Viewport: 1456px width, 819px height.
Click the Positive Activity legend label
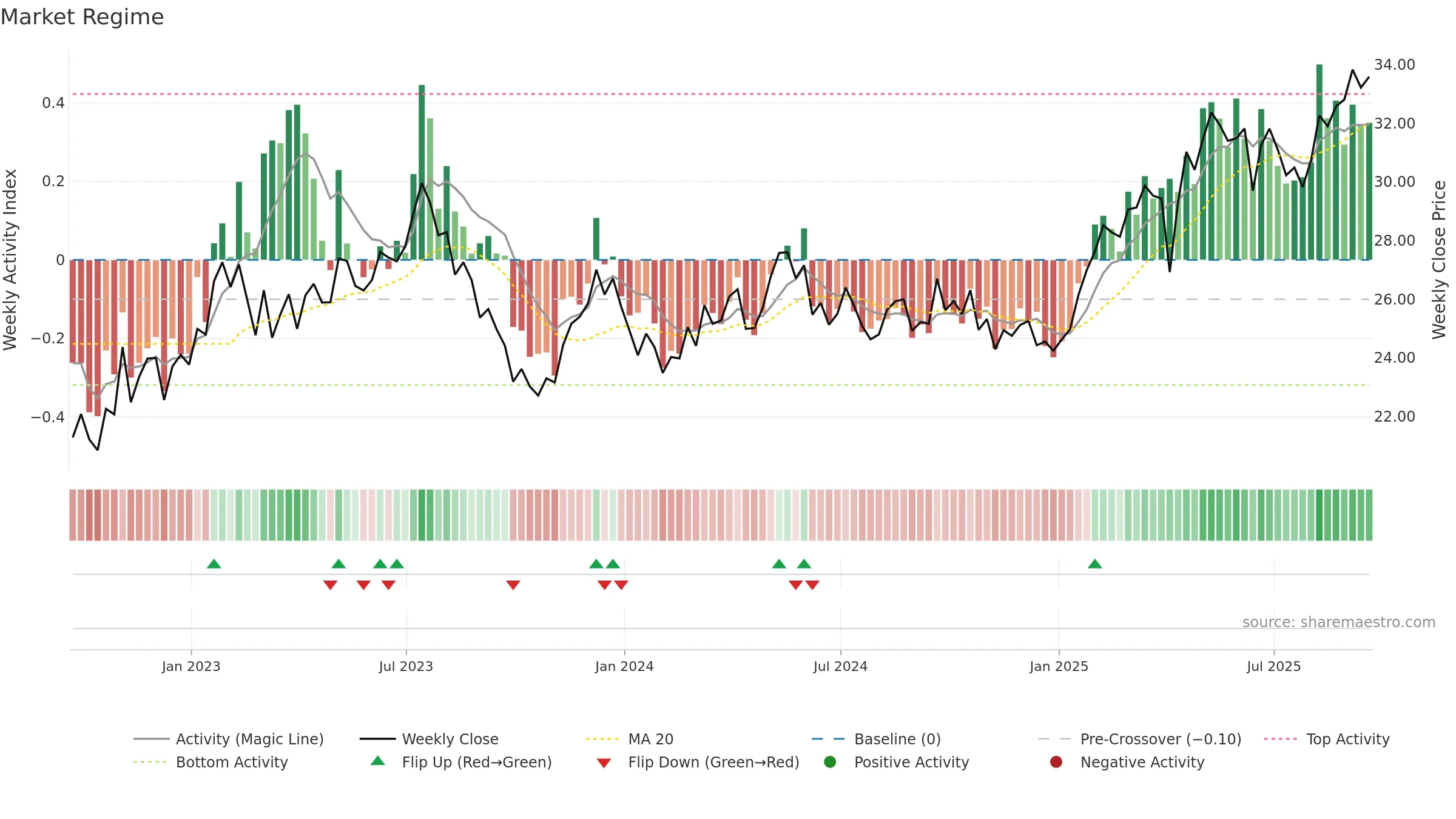(x=911, y=762)
